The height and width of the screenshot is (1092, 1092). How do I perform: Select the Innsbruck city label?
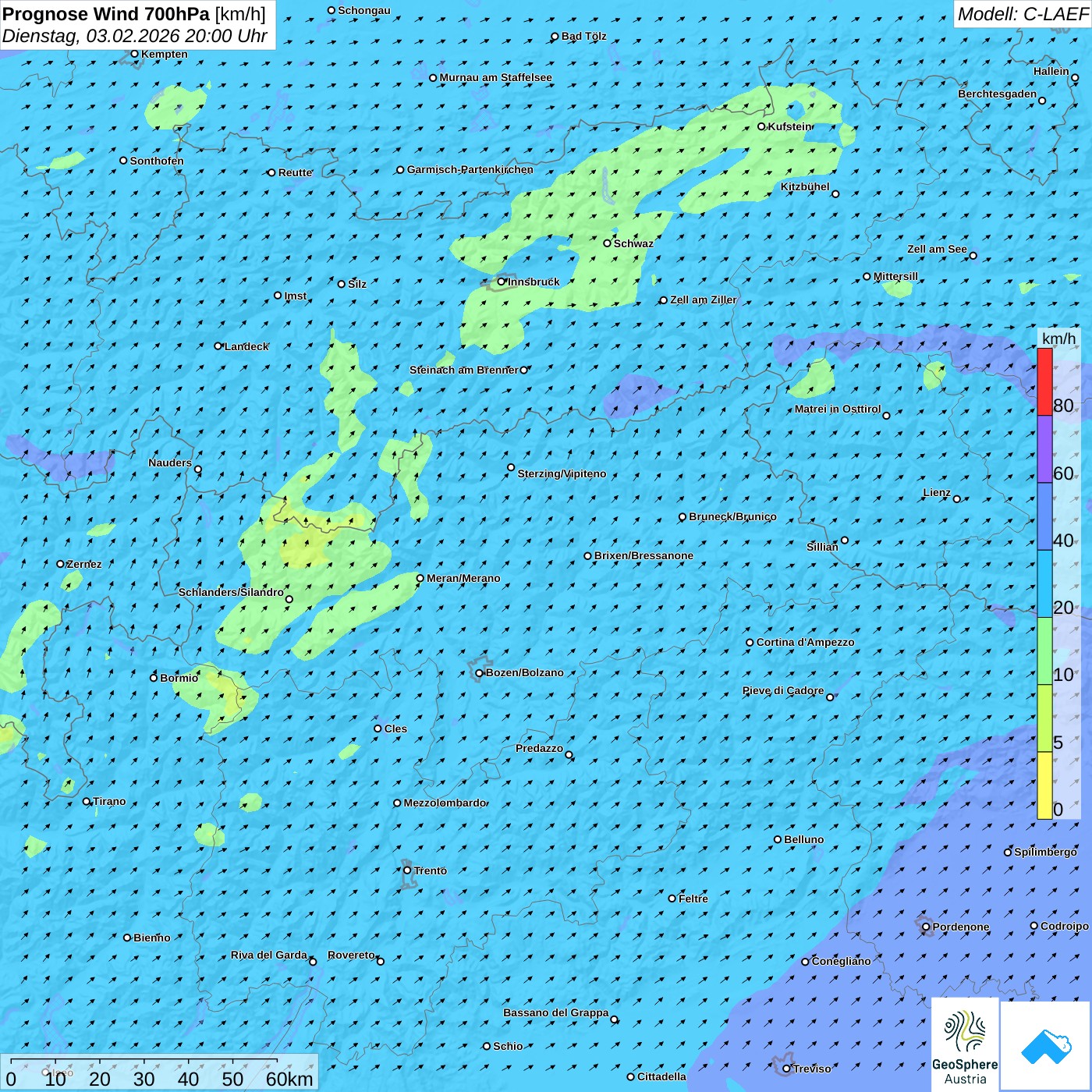tap(534, 282)
